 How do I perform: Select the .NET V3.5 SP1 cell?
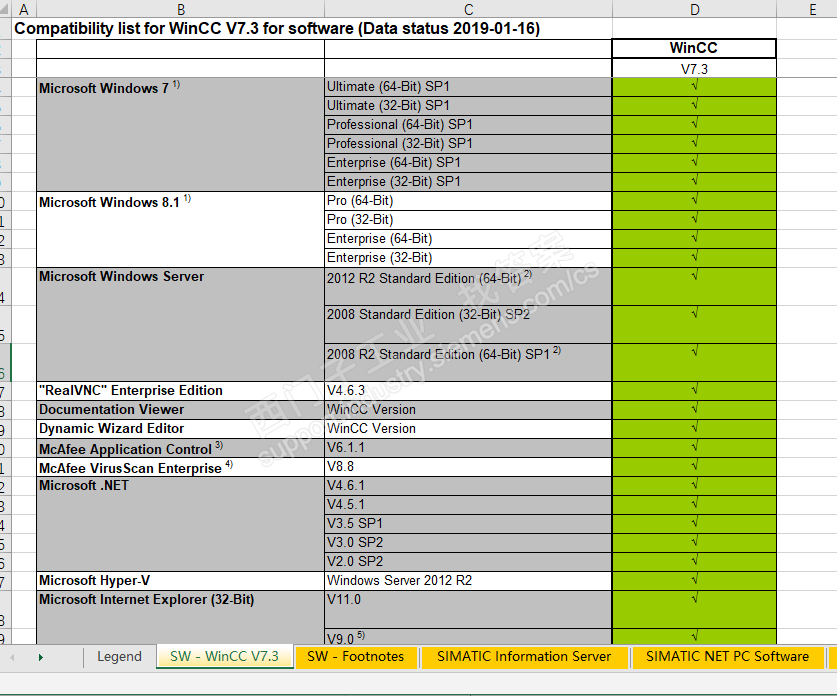(x=468, y=524)
